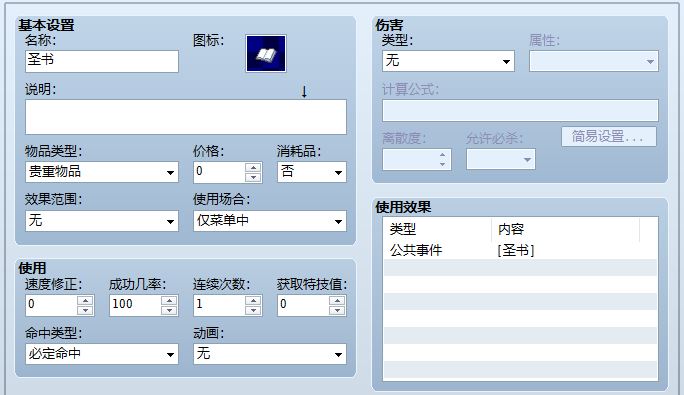The image size is (684, 395).
Task: Decrease 连续次数 with the down arrow
Action: pos(253,310)
